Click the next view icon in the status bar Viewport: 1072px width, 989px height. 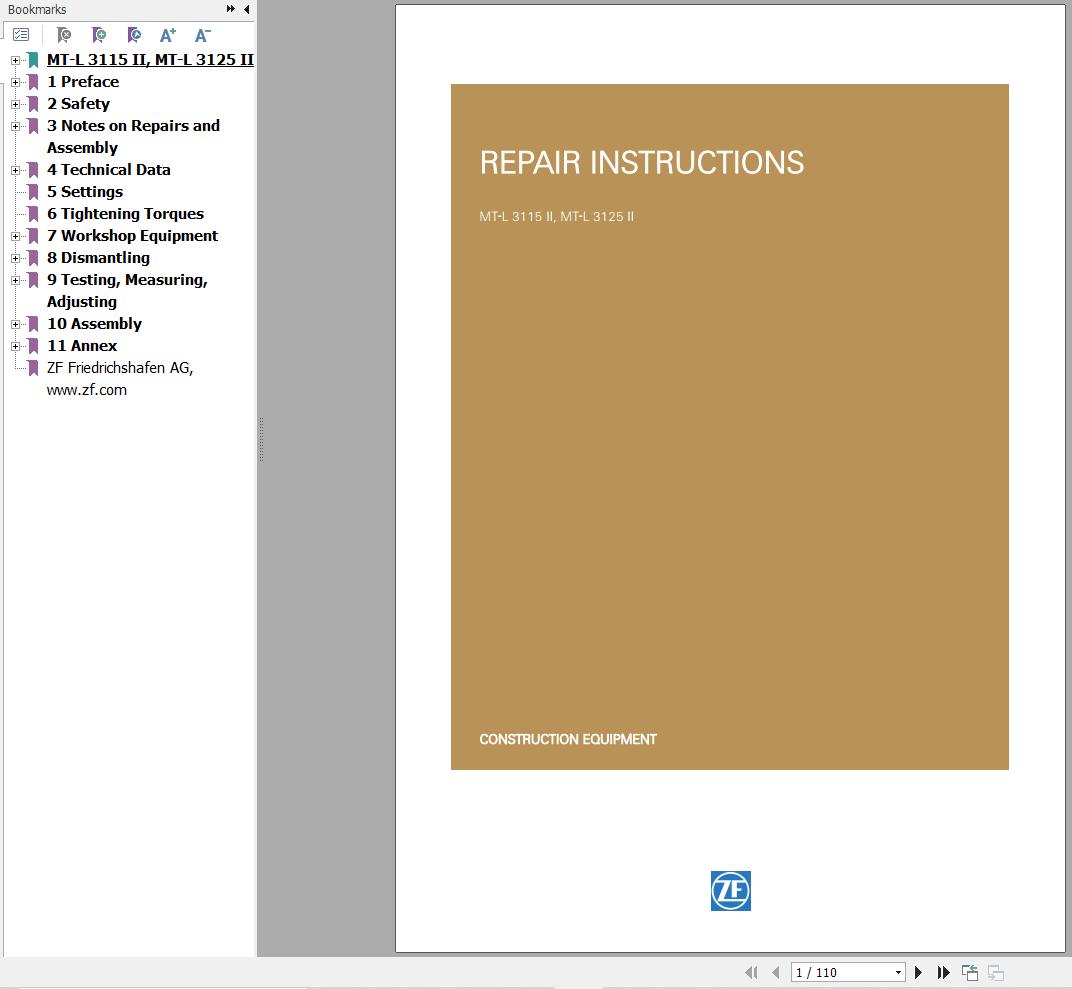click(995, 972)
